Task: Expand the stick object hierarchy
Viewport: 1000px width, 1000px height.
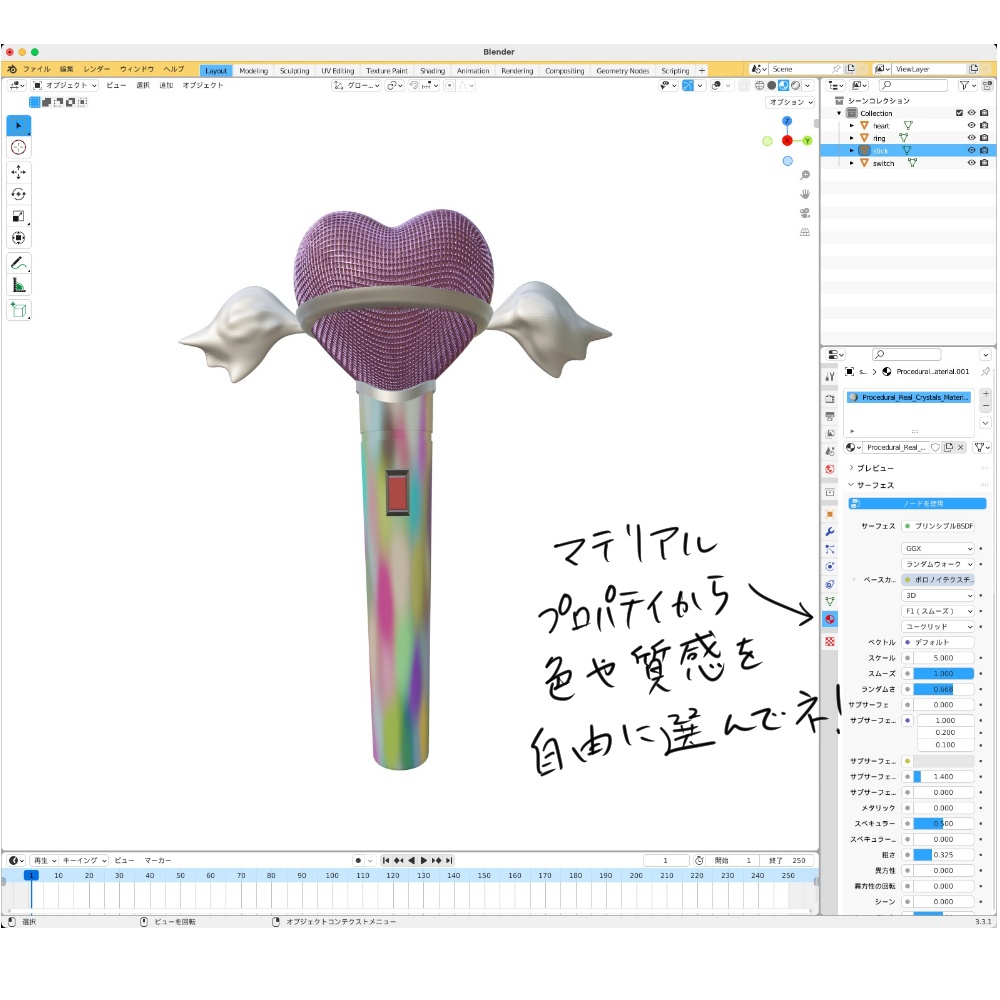Action: pyautogui.click(x=852, y=150)
